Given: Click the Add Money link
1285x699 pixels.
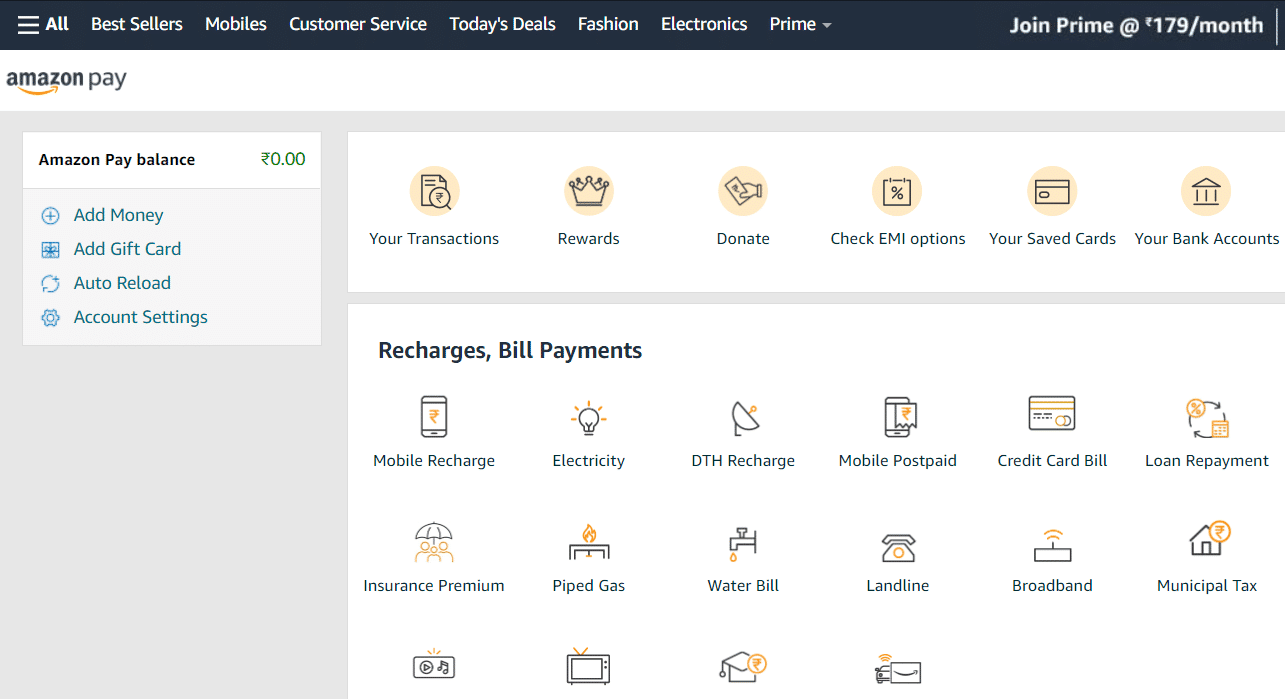Looking at the screenshot, I should [118, 215].
